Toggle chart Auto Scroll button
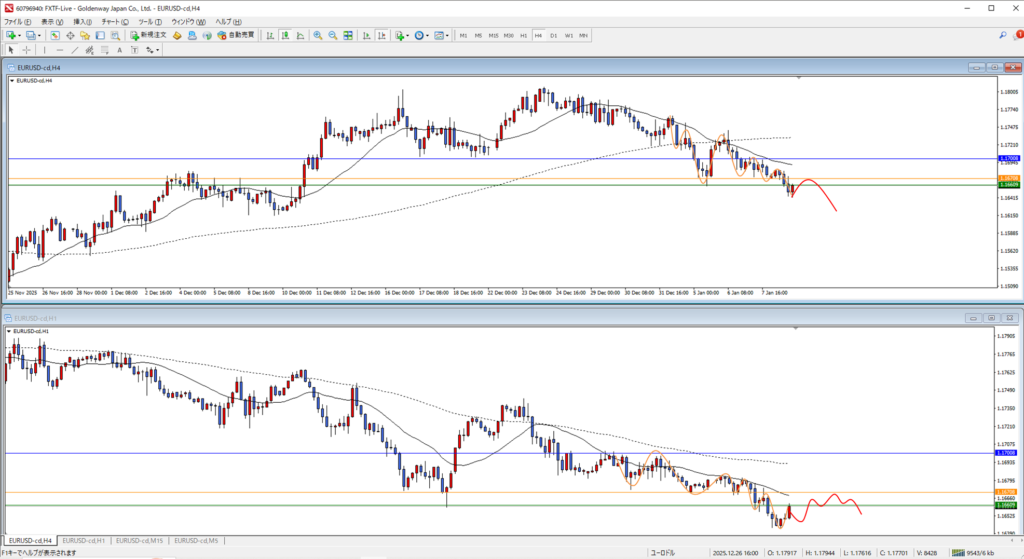Viewport: 1024px width, 559px height. [x=366, y=35]
